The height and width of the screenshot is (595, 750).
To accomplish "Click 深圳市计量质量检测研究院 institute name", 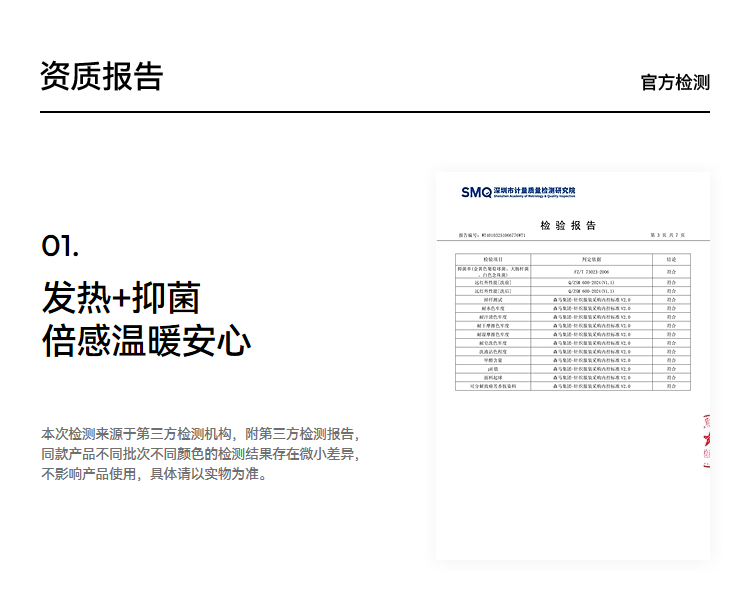I will pos(534,190).
